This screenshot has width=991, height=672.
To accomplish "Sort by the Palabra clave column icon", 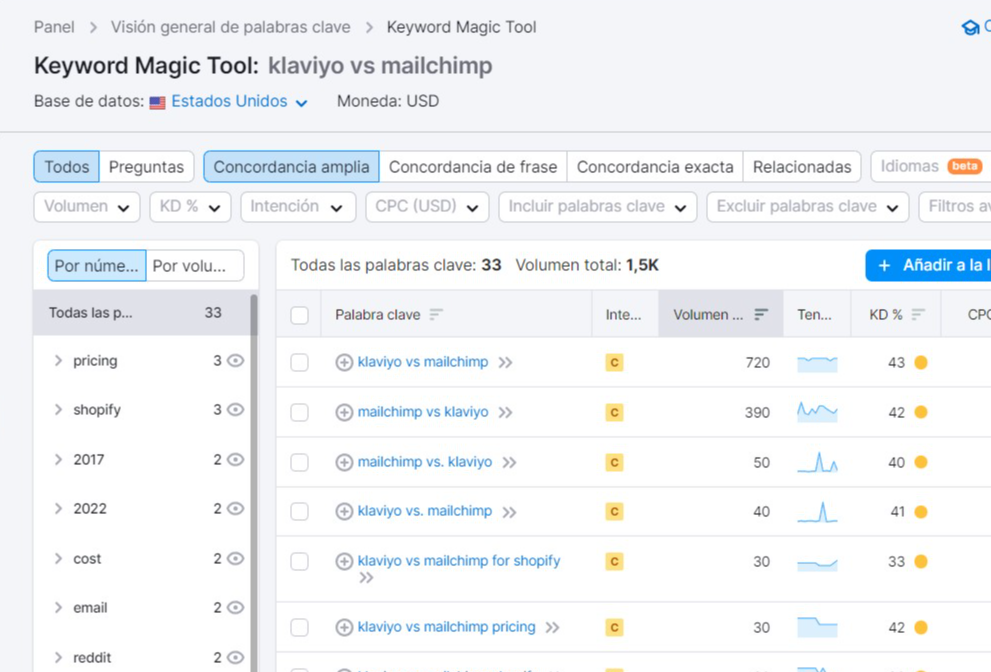I will click(436, 314).
